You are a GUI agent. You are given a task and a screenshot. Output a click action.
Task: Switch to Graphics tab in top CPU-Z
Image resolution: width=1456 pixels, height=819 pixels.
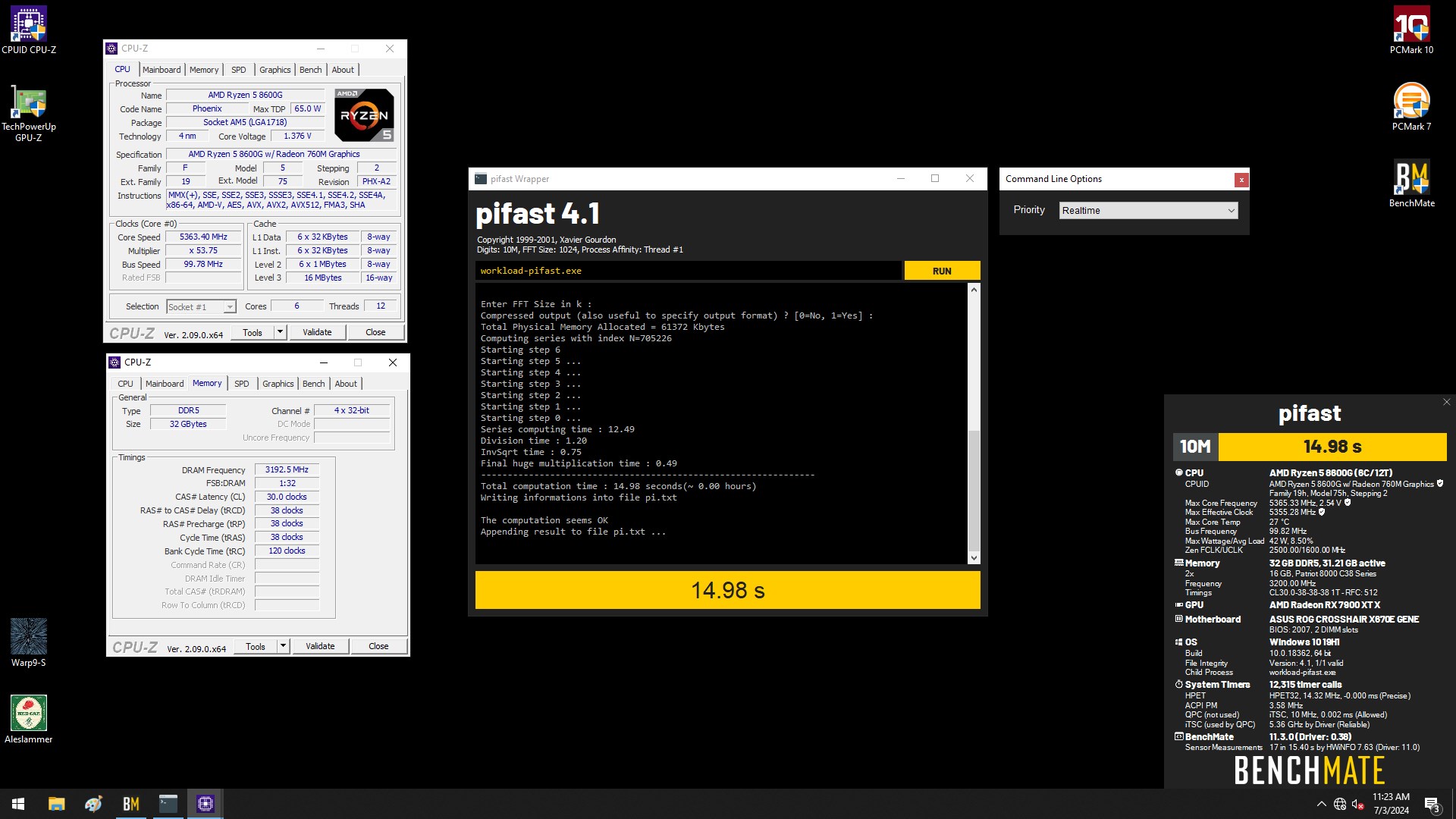(275, 70)
